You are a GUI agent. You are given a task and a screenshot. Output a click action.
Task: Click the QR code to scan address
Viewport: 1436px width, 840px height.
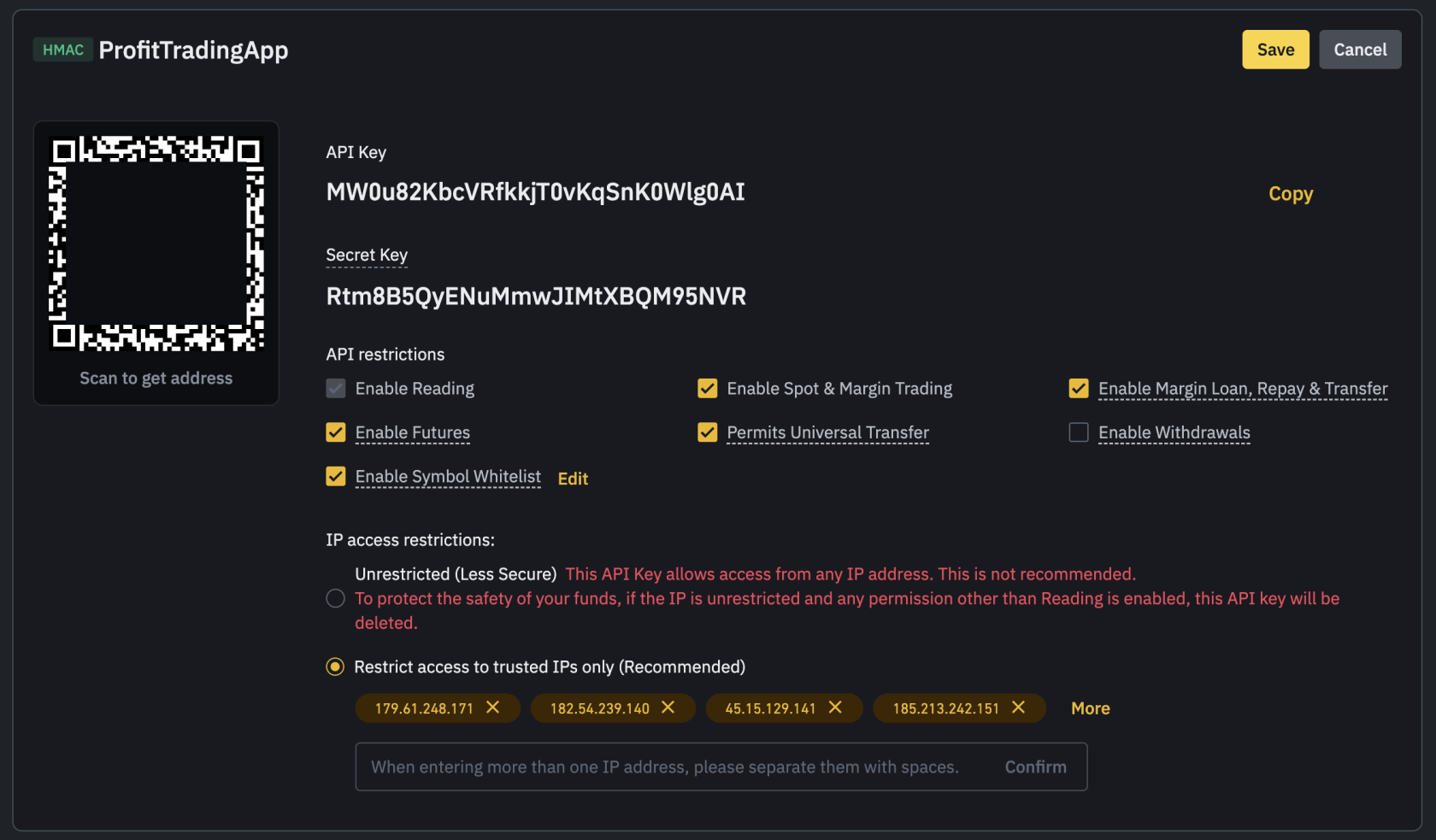click(x=156, y=245)
